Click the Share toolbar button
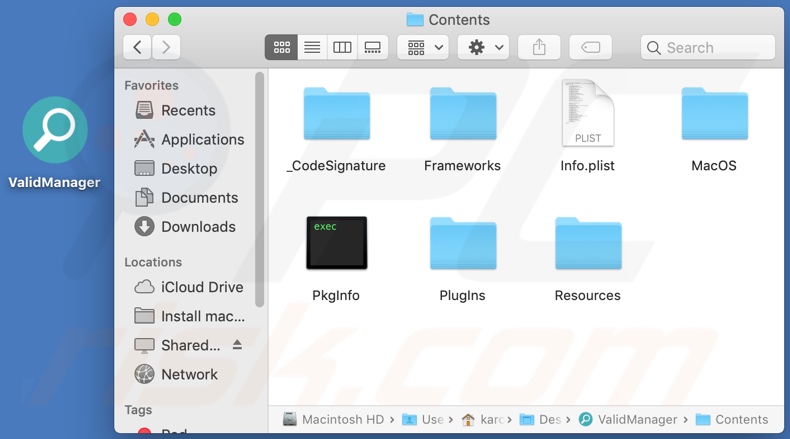The width and height of the screenshot is (790, 439). [539, 47]
